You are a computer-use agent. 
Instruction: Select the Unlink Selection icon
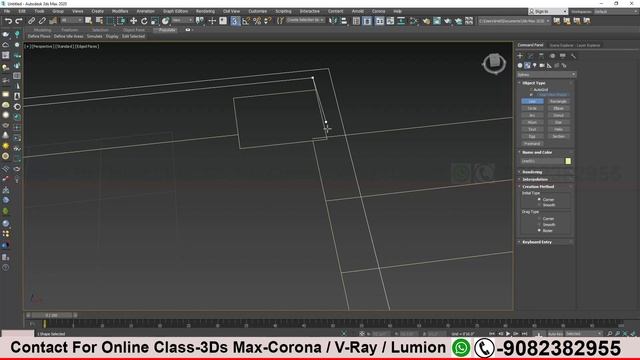pyautogui.click(x=42, y=21)
